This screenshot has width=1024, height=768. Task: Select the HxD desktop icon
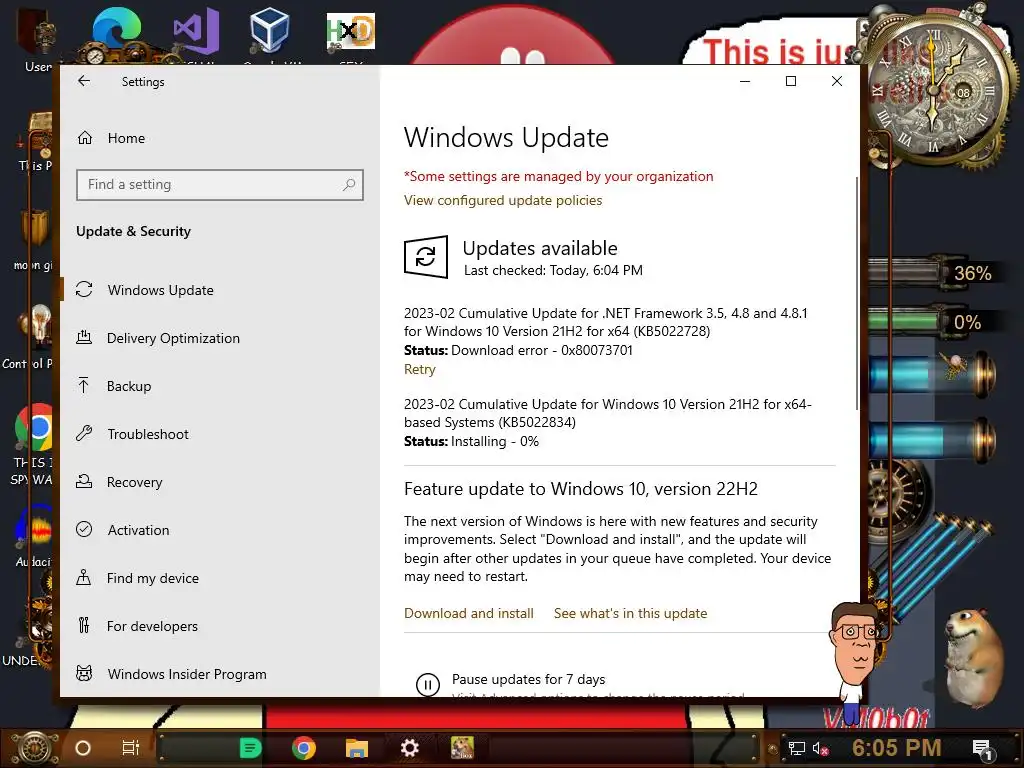351,33
